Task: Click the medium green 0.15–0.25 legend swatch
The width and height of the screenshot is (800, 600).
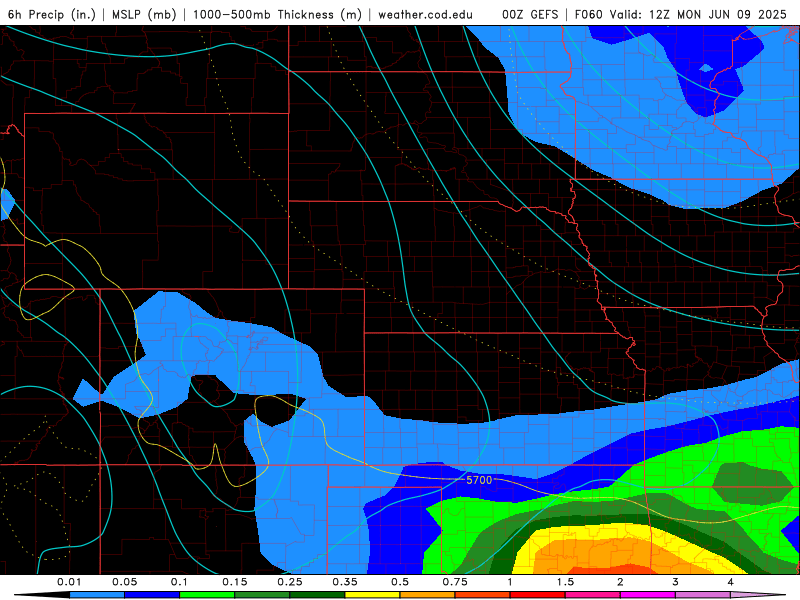Action: point(262,595)
